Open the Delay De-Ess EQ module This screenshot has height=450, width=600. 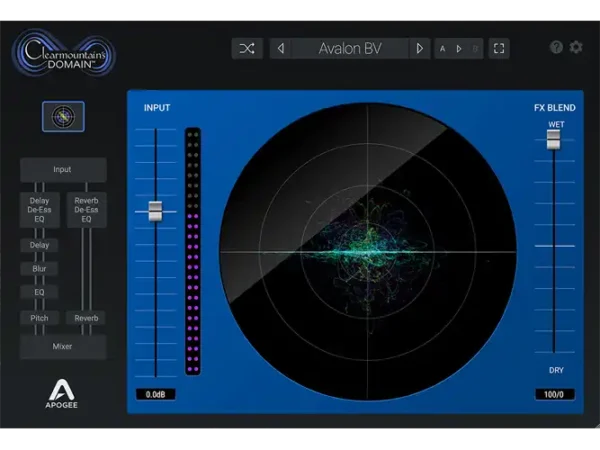point(39,210)
